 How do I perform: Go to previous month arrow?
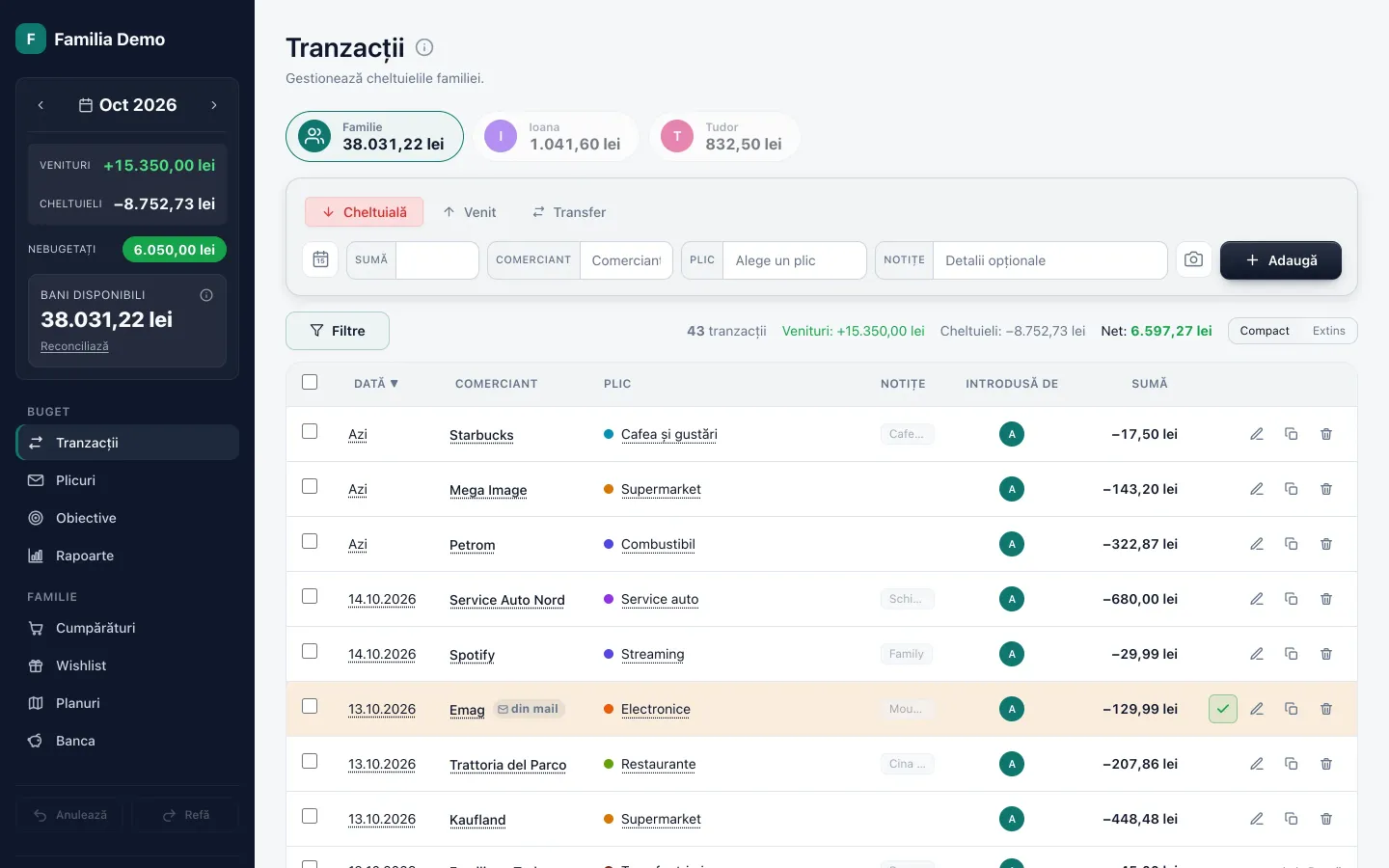tap(41, 105)
